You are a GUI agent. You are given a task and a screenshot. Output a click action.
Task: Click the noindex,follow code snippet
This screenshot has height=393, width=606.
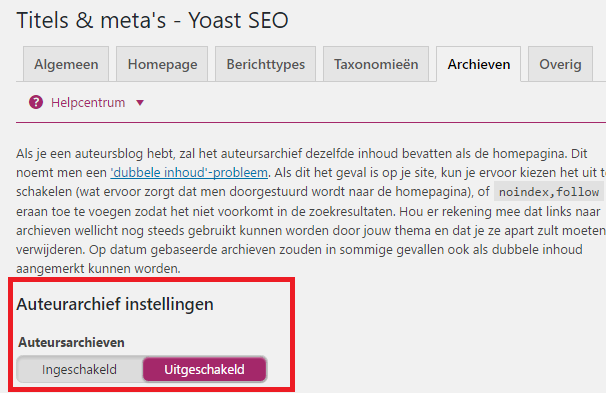[x=549, y=192]
